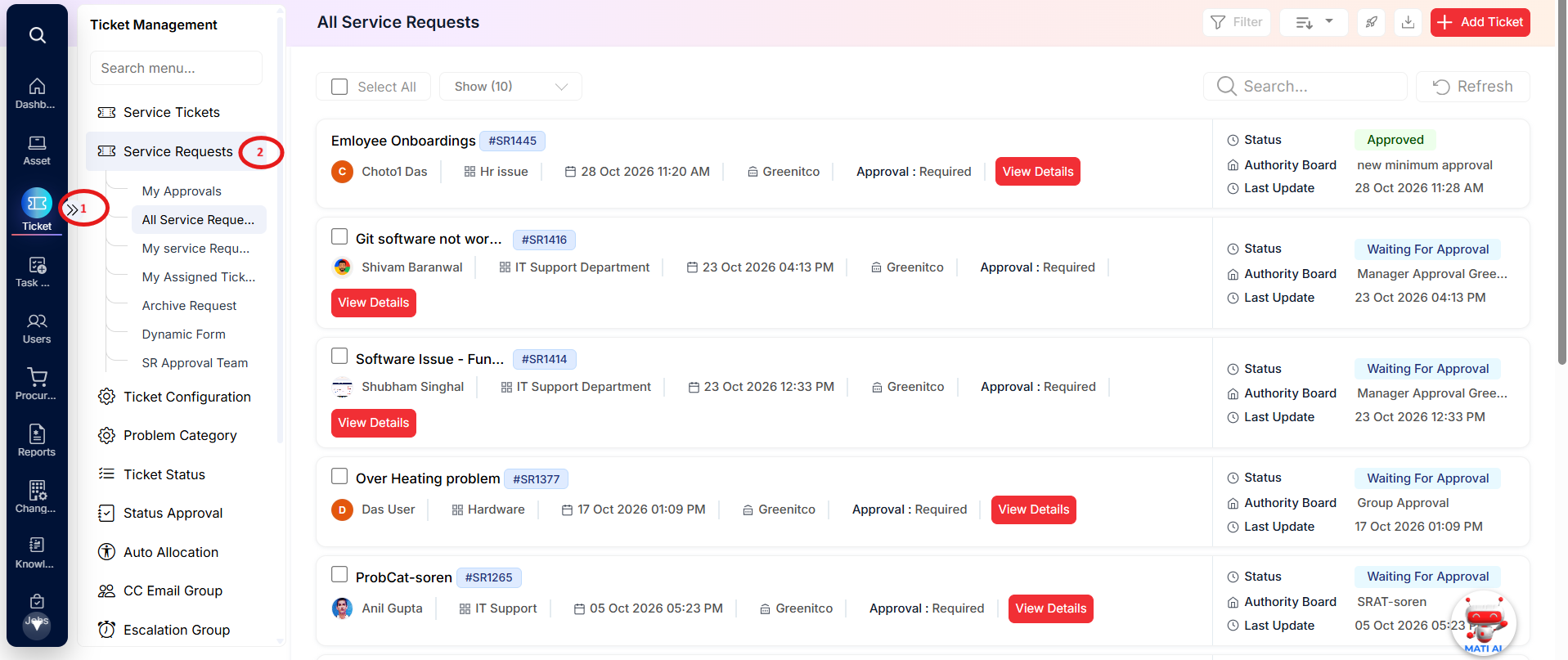Check the ProbCat-soren request checkbox
Viewport: 1568px width, 660px height.
point(339,574)
